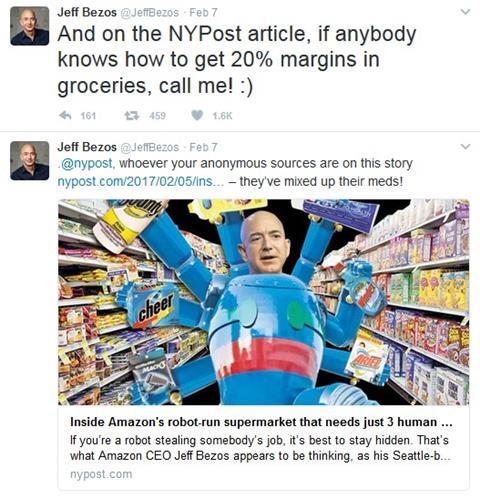Image resolution: width=480 pixels, height=498 pixels.
Task: Click Jeff Bezos name on second tweet
Action: tap(87, 147)
